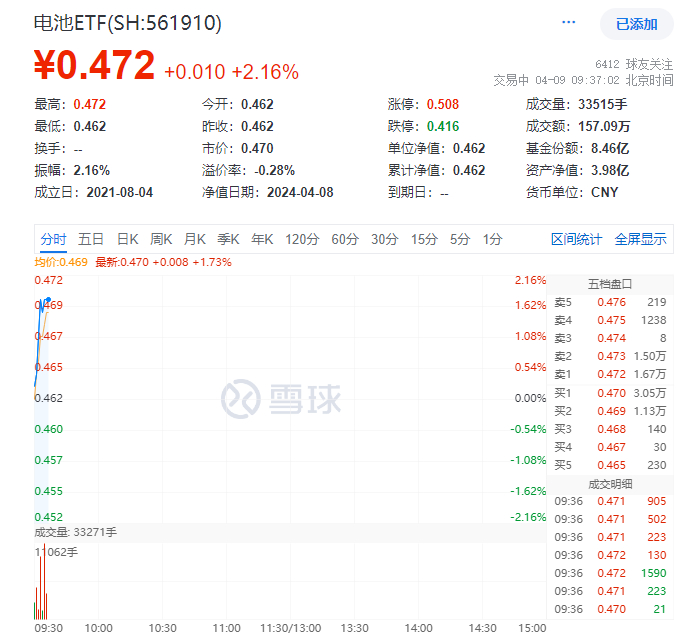Click the 振幅 2.16% value
The width and height of the screenshot is (678, 641).
[x=91, y=170]
